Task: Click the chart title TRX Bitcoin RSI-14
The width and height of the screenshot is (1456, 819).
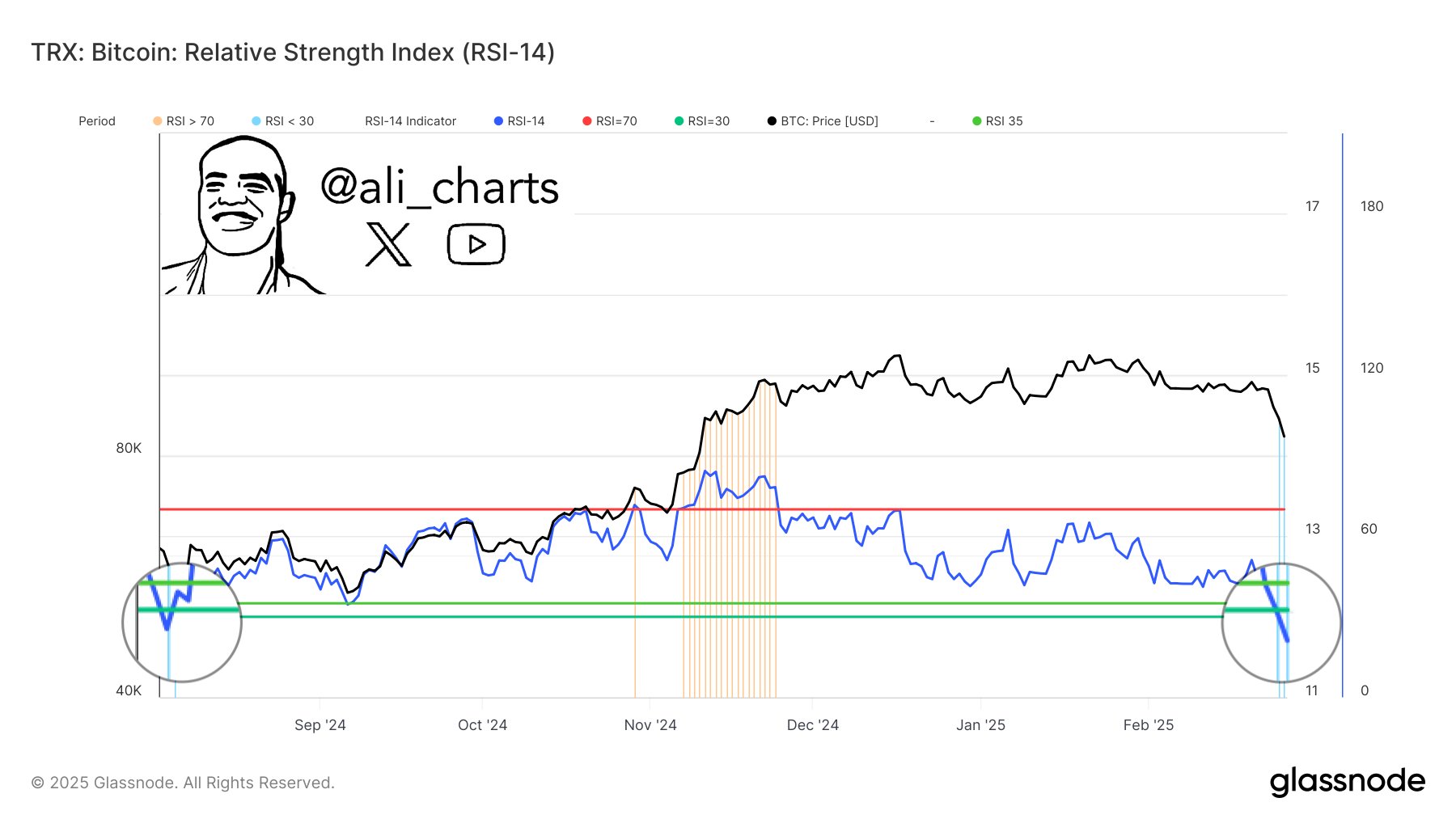Action: point(293,53)
